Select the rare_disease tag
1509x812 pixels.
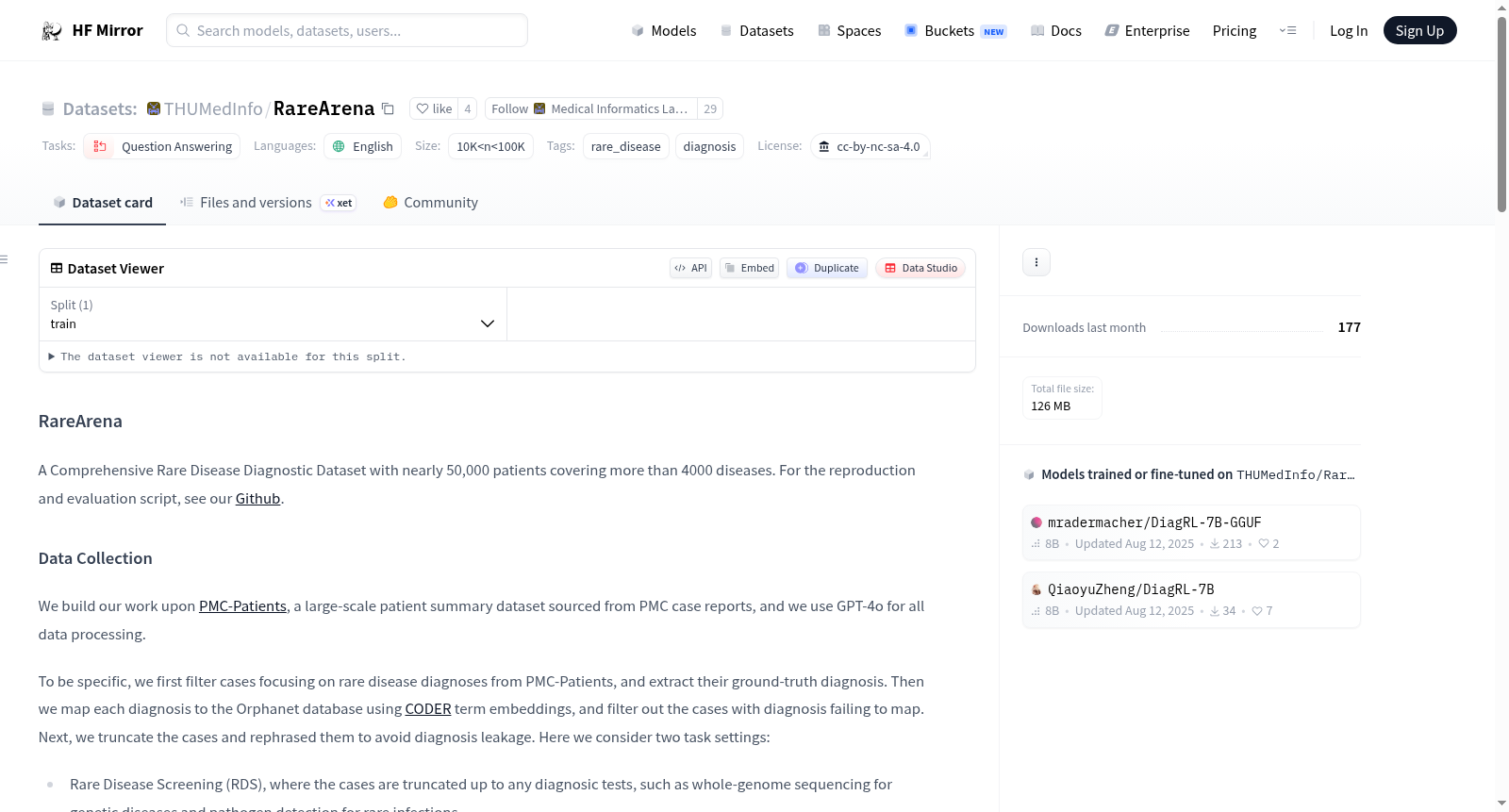626,147
